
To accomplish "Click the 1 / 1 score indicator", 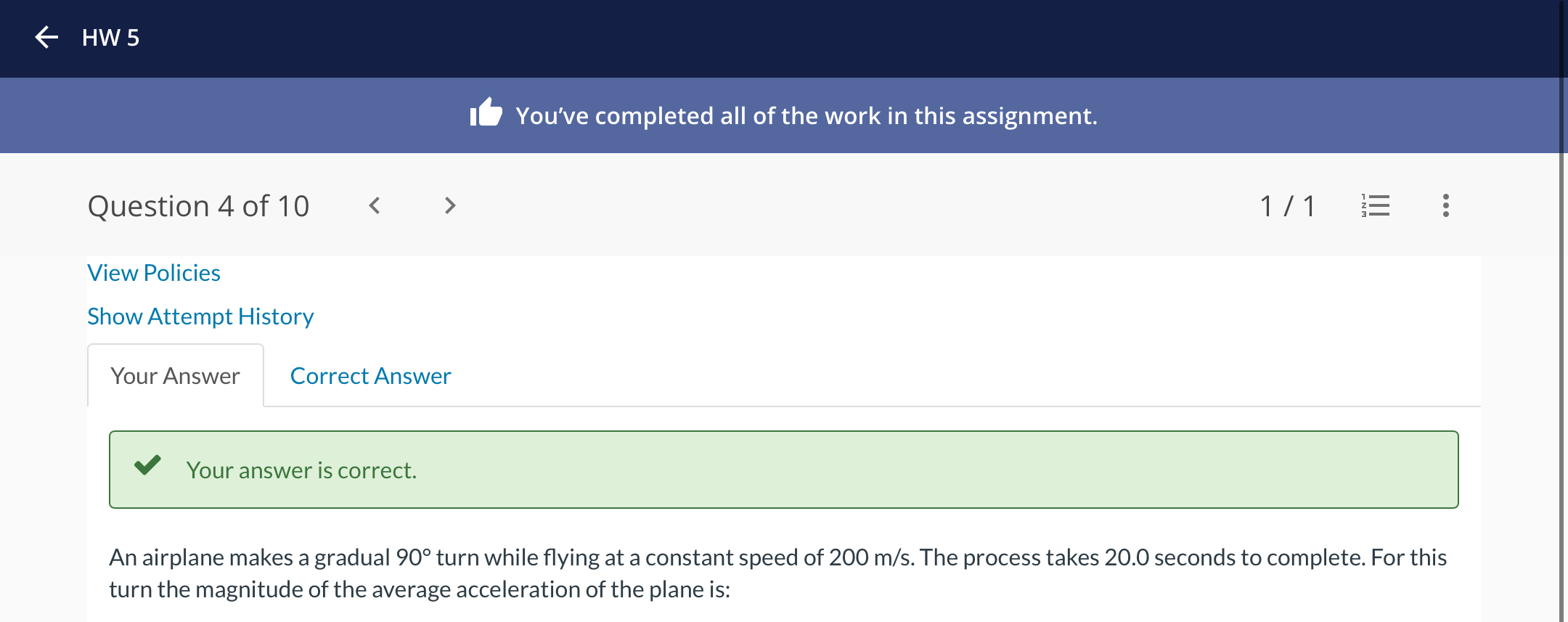I will [x=1287, y=206].
